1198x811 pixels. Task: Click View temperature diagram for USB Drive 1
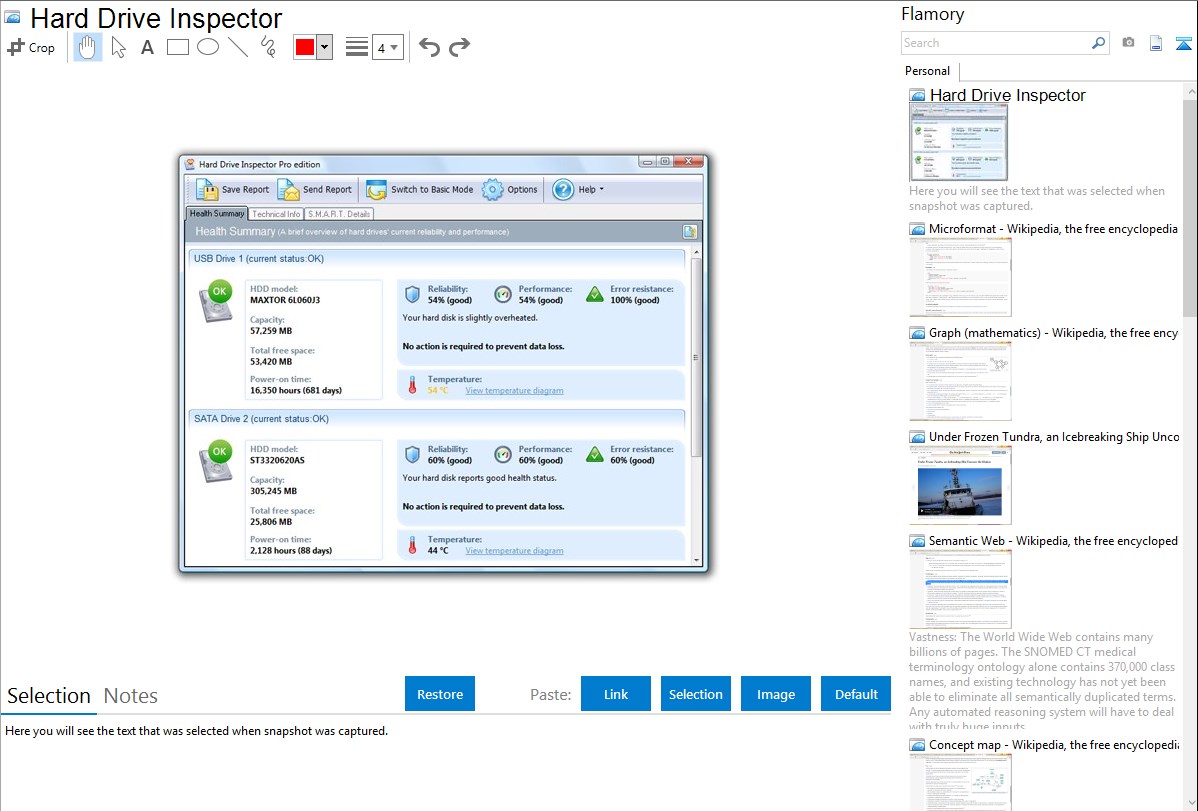pyautogui.click(x=514, y=391)
